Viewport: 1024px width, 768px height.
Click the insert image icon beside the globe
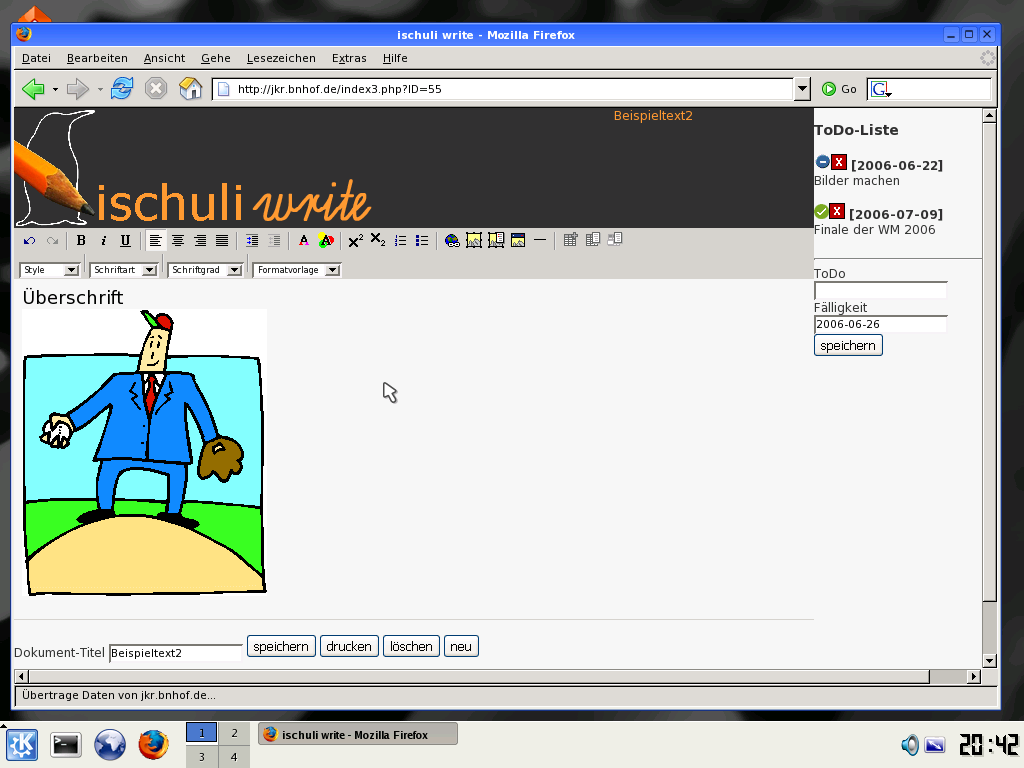tap(473, 240)
